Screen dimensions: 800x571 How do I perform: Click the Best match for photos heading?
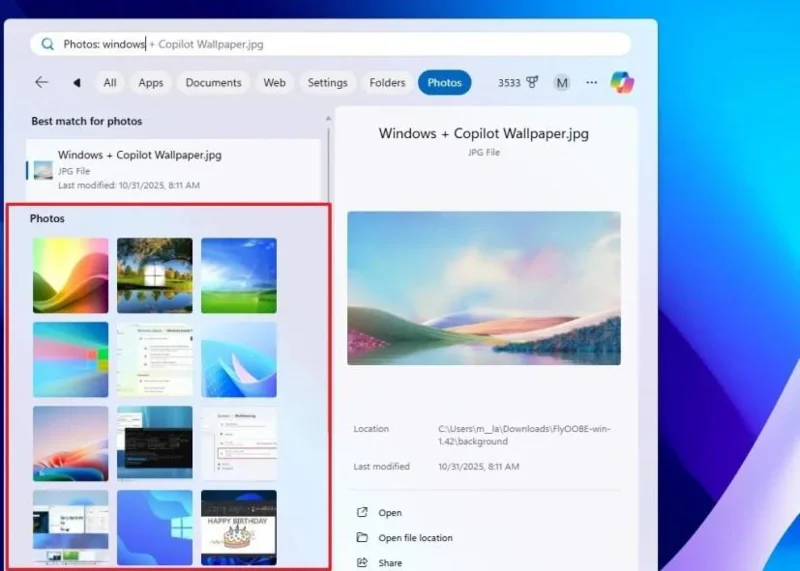point(87,121)
